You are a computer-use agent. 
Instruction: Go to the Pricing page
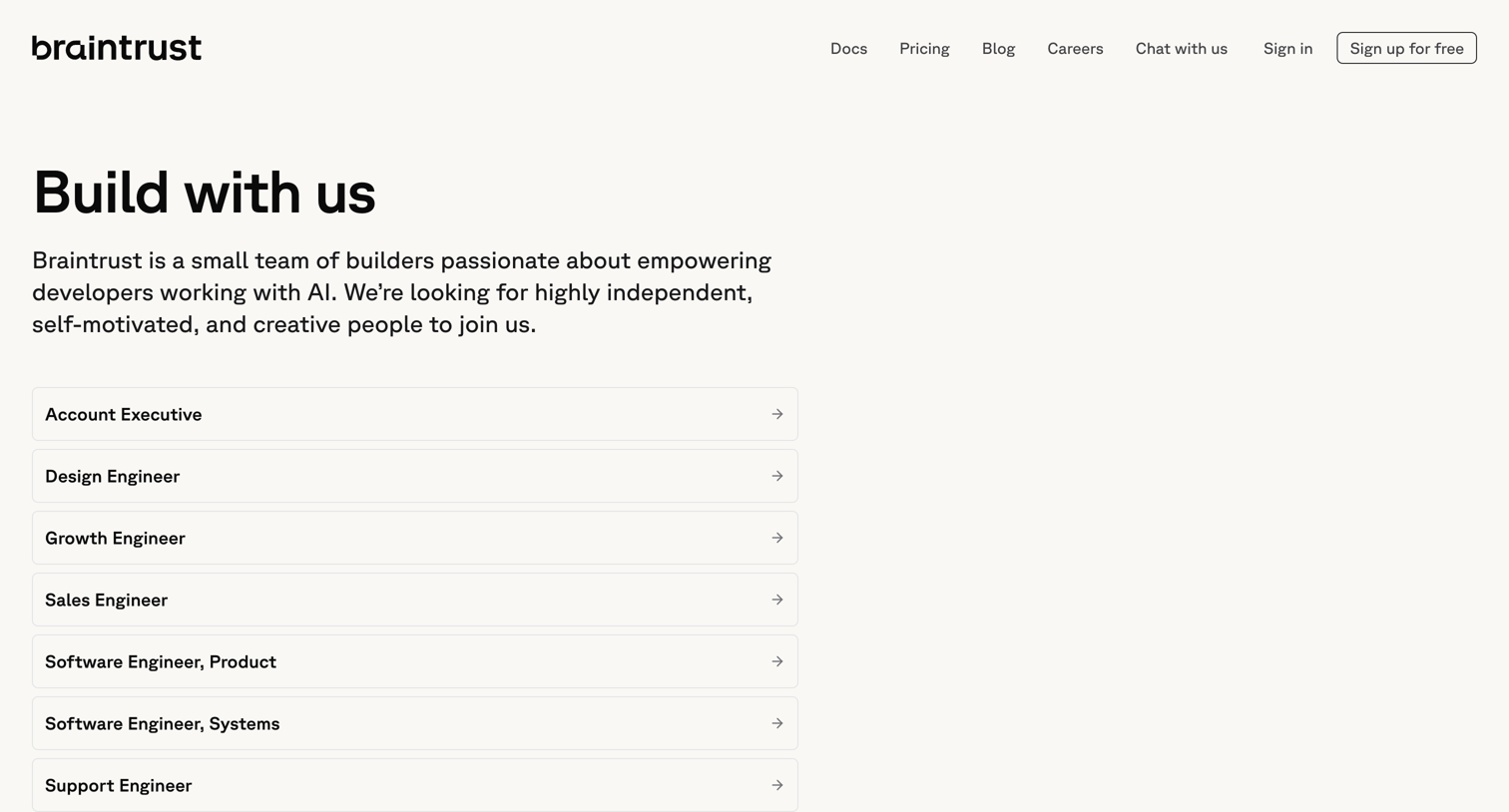924,48
